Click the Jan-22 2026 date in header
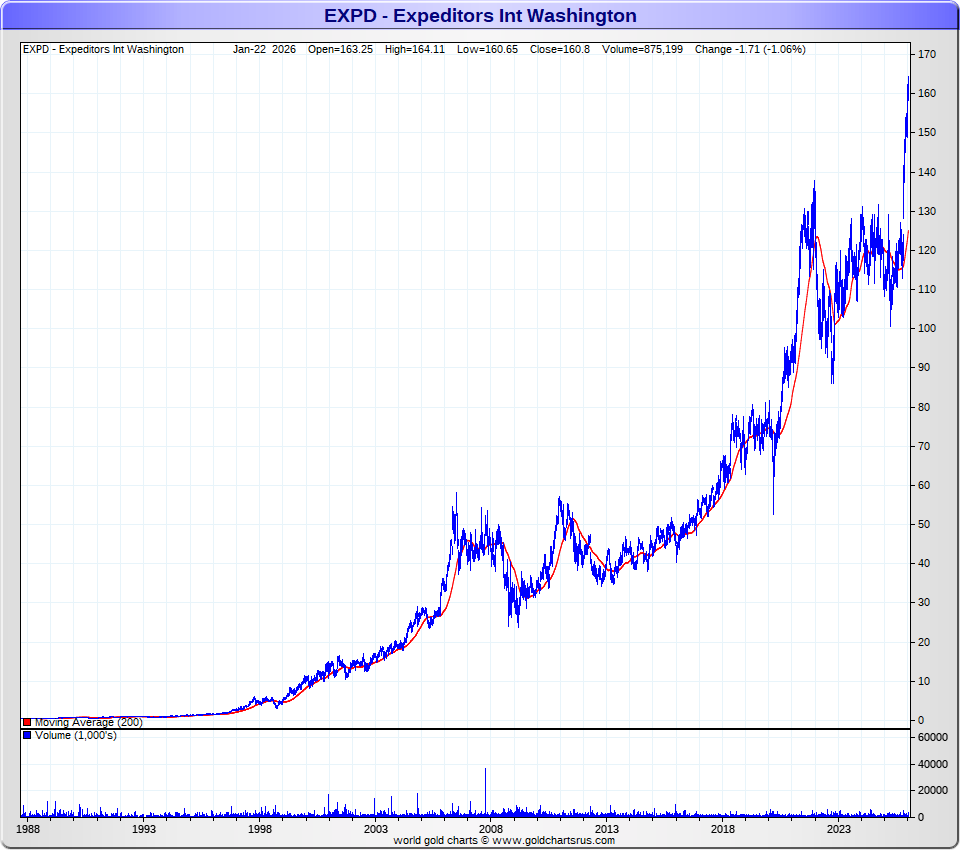The image size is (960, 850). click(x=264, y=49)
